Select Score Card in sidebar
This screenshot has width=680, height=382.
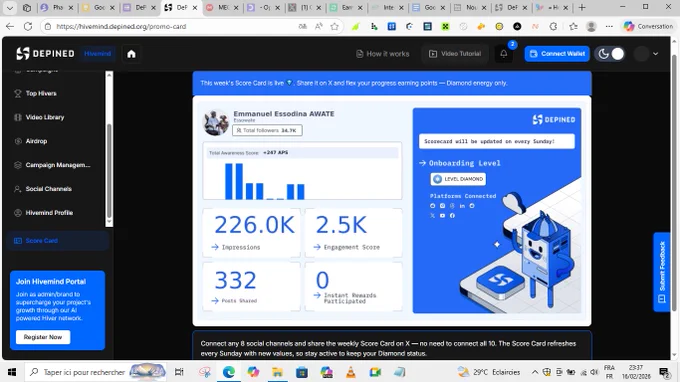click(57, 241)
